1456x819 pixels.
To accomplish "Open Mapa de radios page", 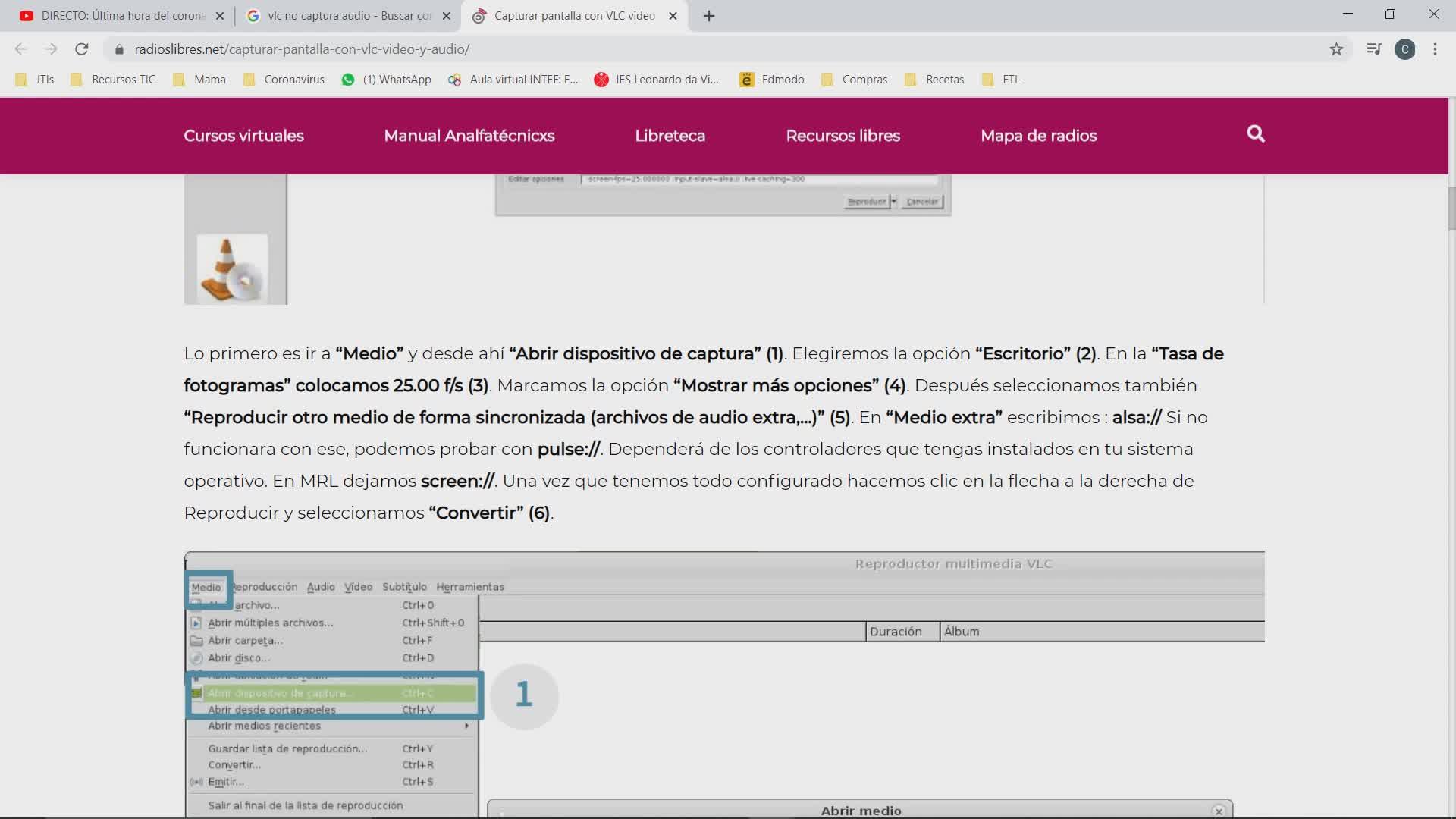I will click(1038, 136).
